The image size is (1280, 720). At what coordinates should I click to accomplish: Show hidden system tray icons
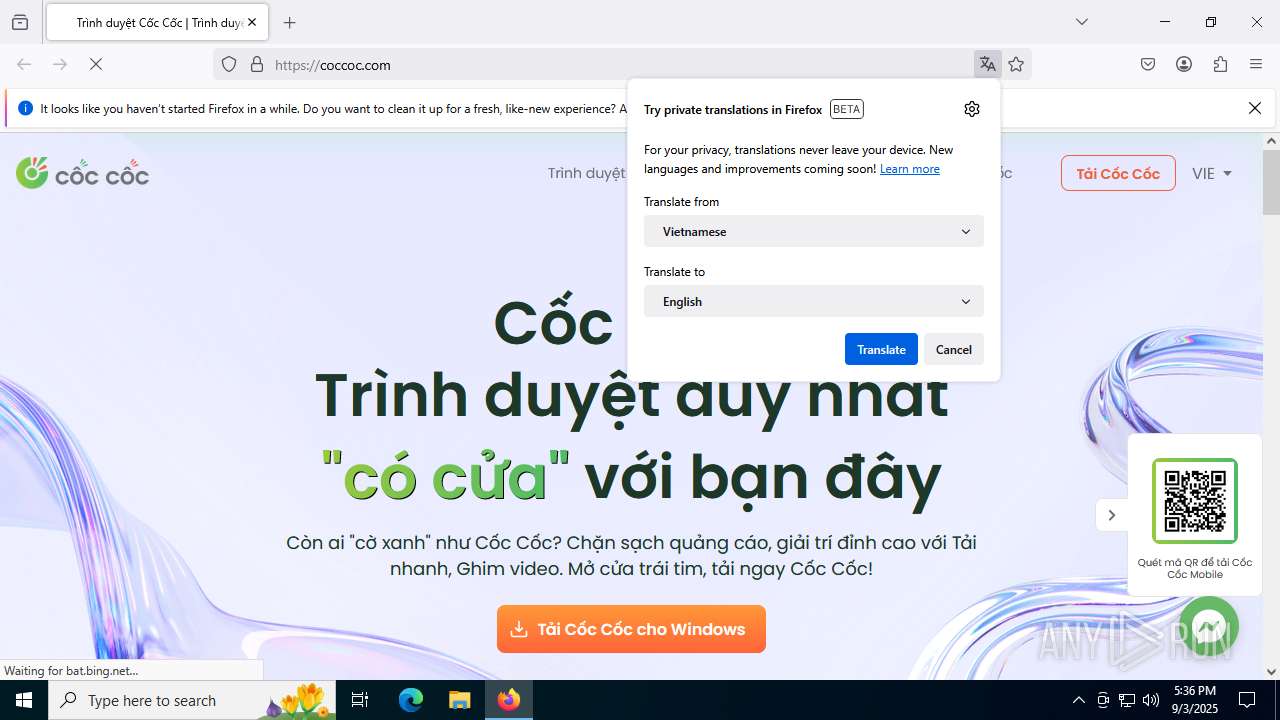(x=1078, y=700)
